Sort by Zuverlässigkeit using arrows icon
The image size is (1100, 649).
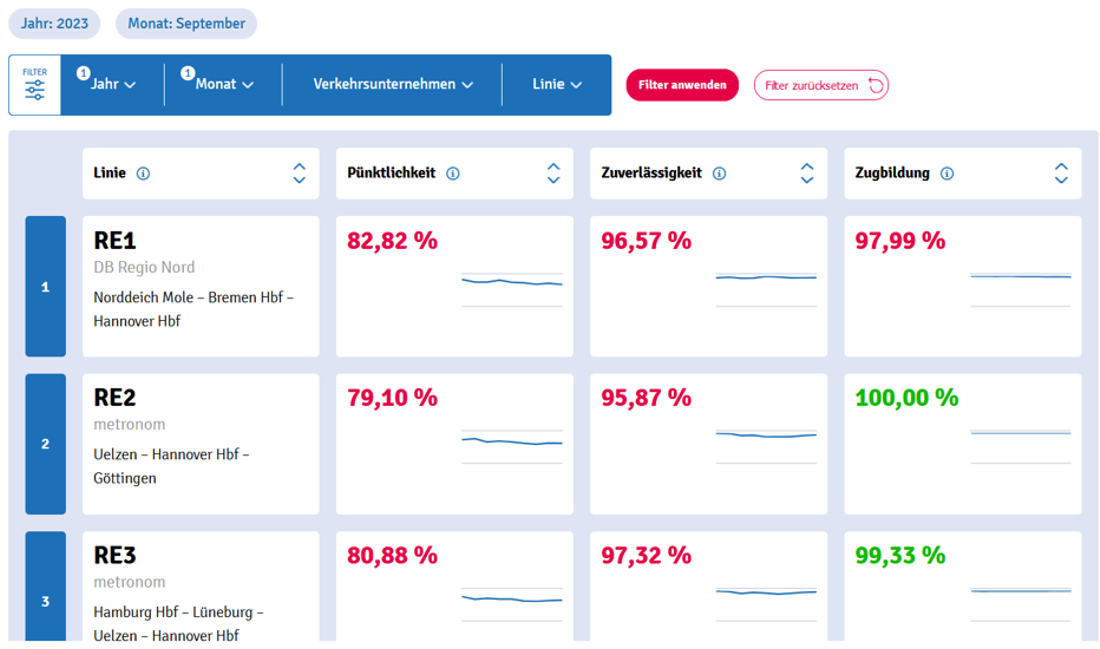click(807, 173)
